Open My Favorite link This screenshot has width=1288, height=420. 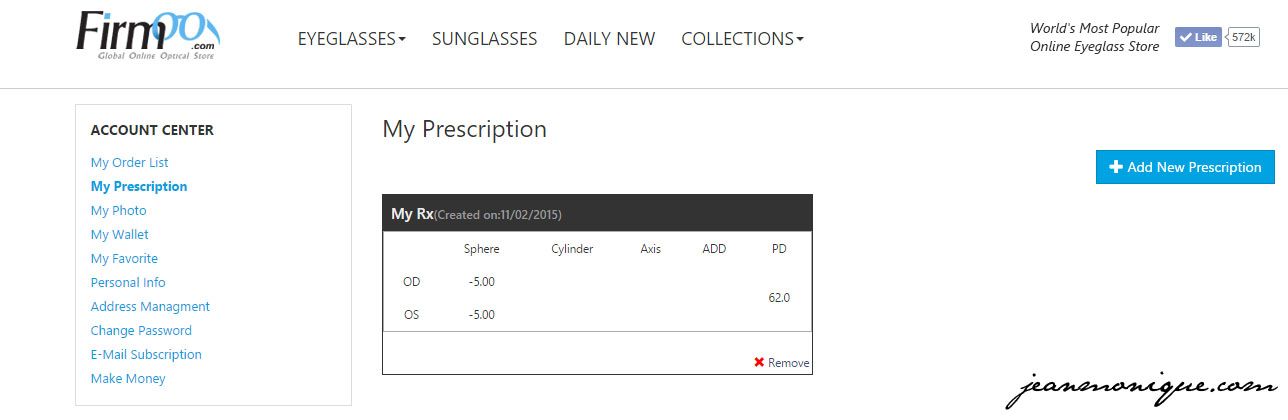124,258
